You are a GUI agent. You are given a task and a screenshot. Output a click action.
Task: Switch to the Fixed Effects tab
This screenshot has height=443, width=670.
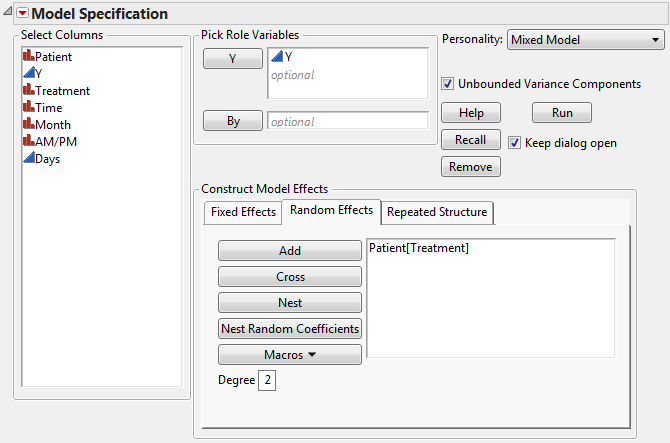[x=241, y=212]
